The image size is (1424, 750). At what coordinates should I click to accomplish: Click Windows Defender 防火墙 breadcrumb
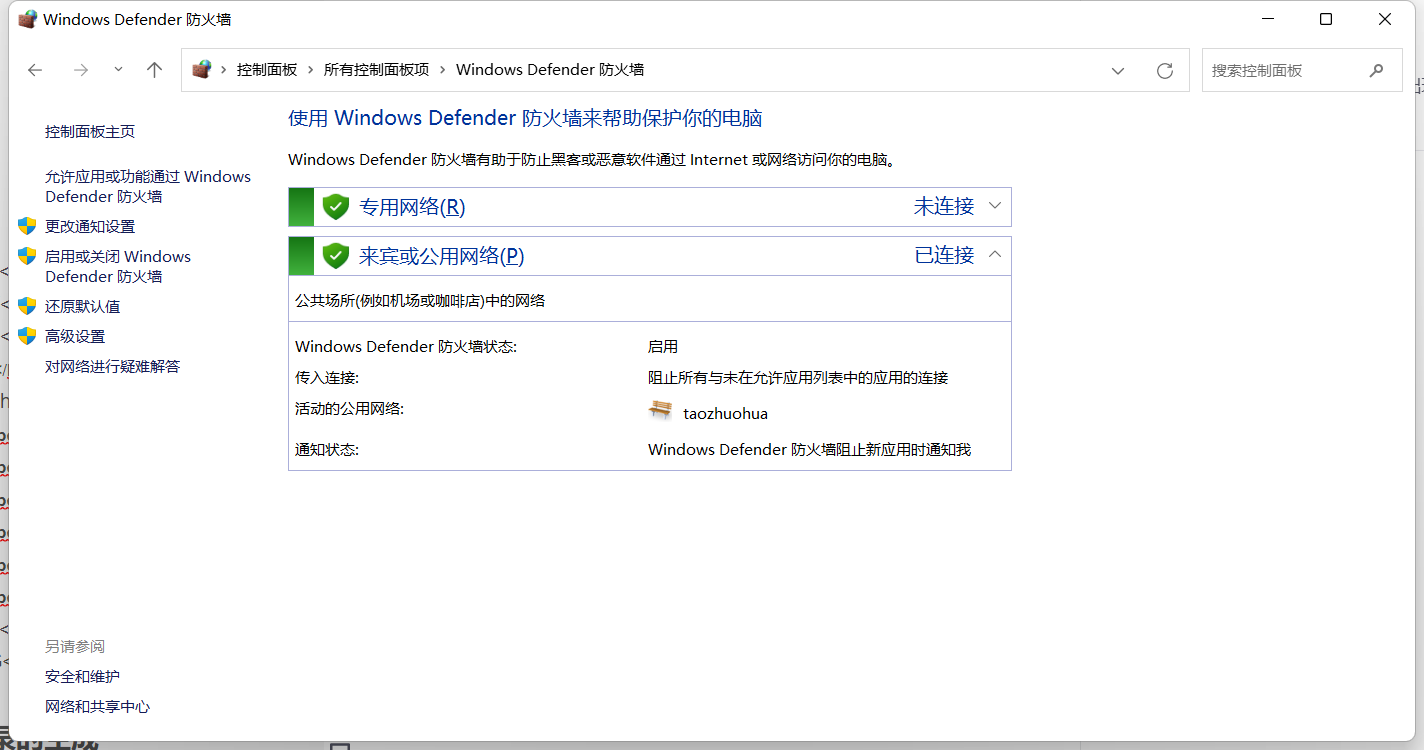550,70
